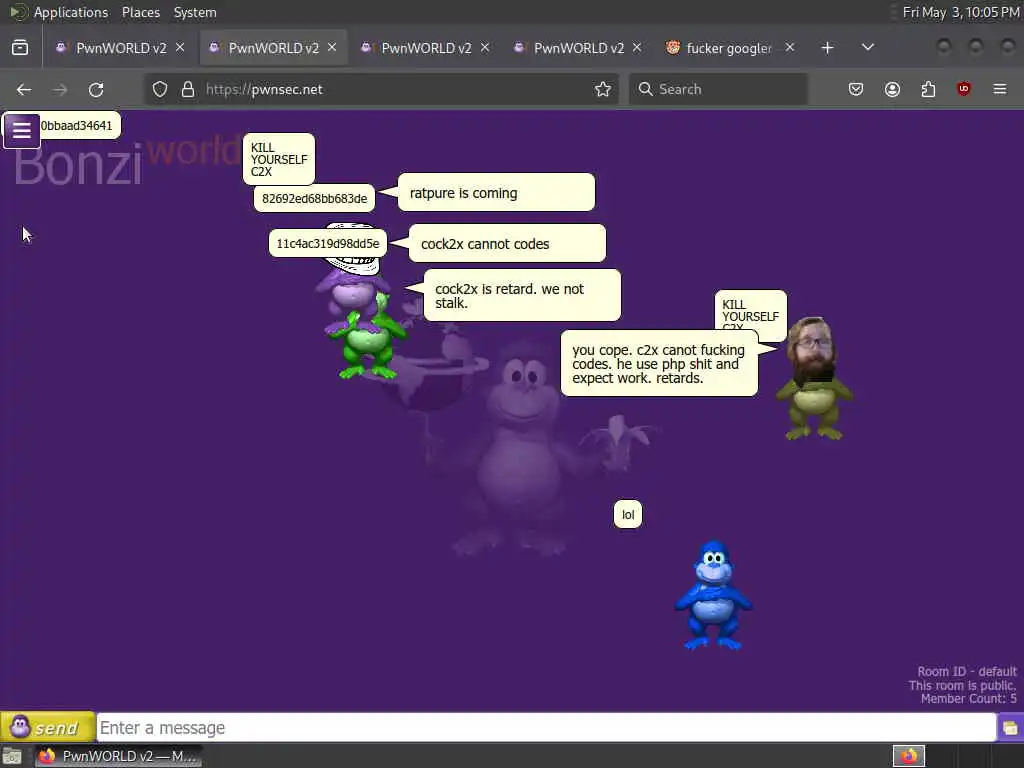The width and height of the screenshot is (1024, 768).
Task: Click the 'cock2x cannot codes' bubble
Action: coord(507,244)
